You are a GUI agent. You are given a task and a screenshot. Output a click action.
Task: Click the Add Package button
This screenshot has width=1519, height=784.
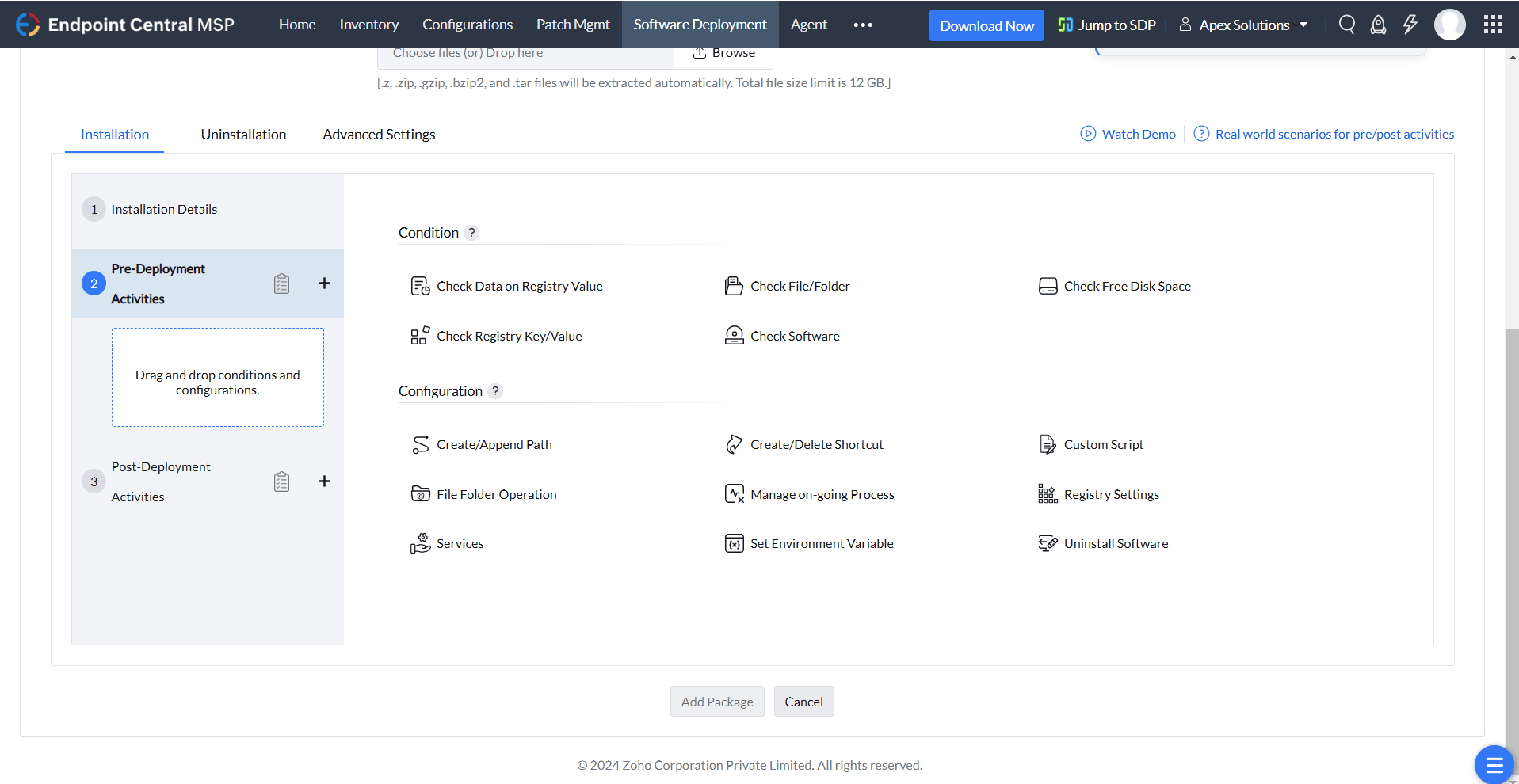[716, 702]
